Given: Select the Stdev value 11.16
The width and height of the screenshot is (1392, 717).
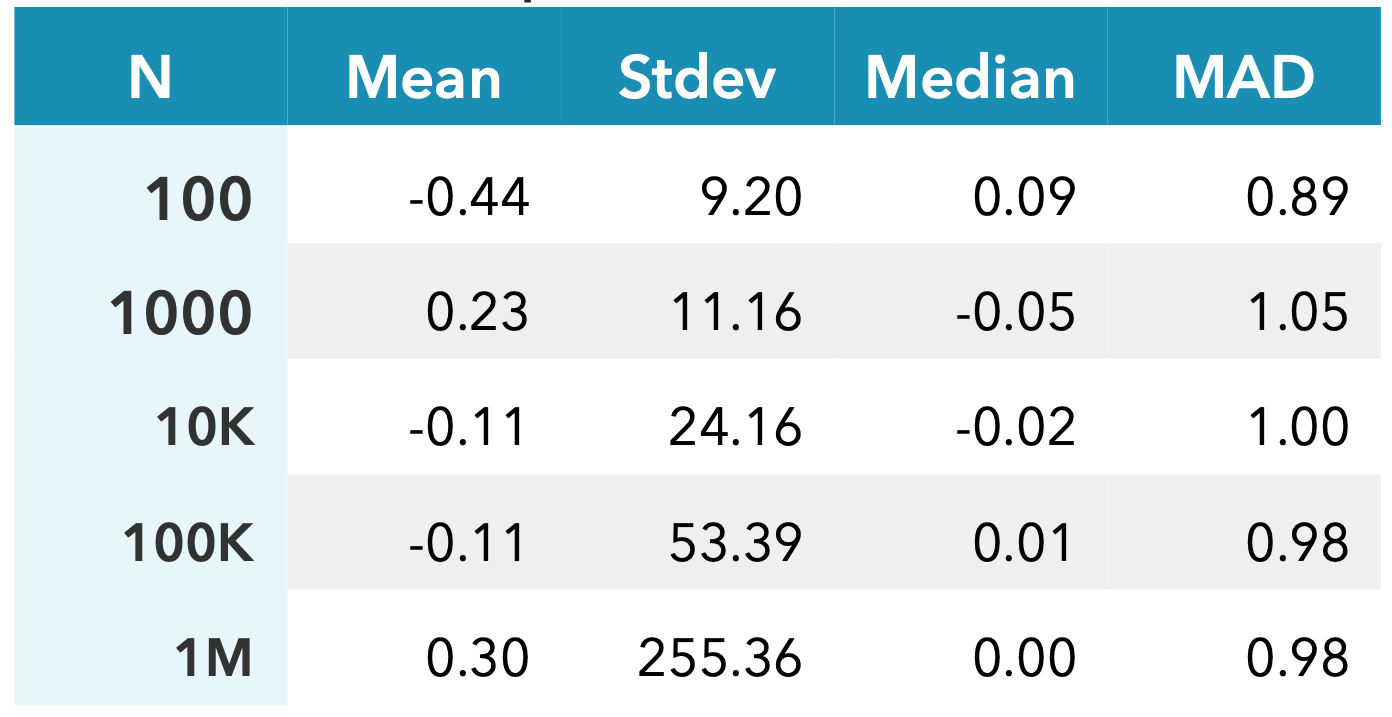Looking at the screenshot, I should tap(735, 314).
